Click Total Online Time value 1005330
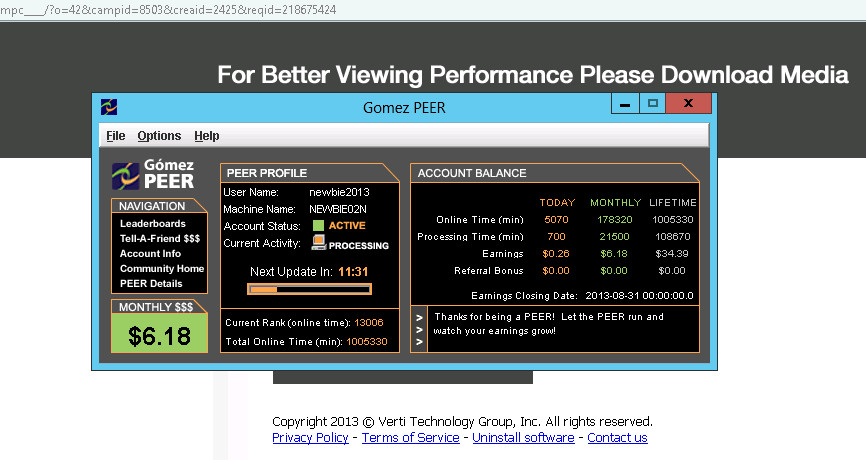 (367, 342)
